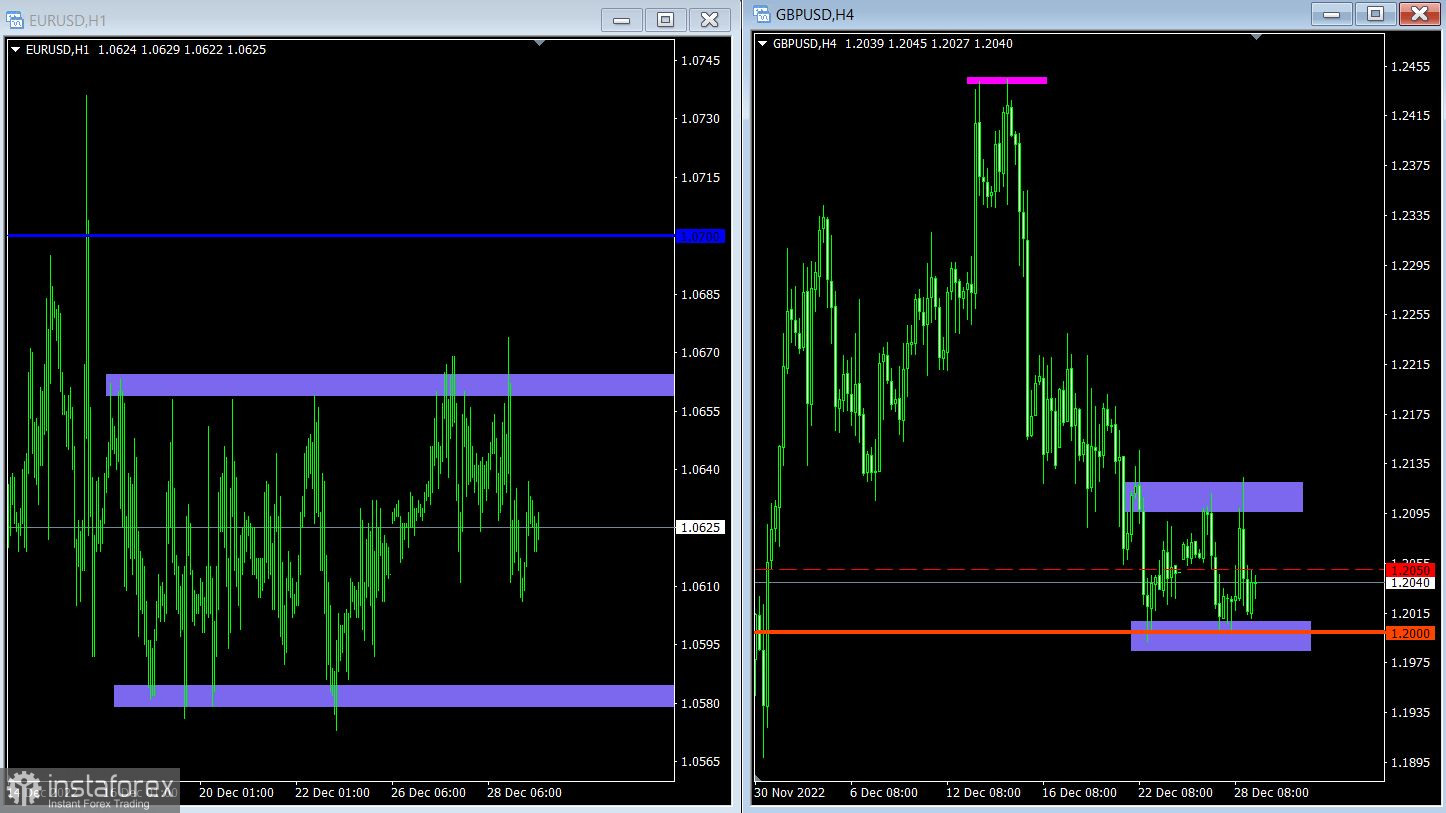
Task: Click the red 1.2050 price tag on GBPUSD
Action: pos(1410,569)
